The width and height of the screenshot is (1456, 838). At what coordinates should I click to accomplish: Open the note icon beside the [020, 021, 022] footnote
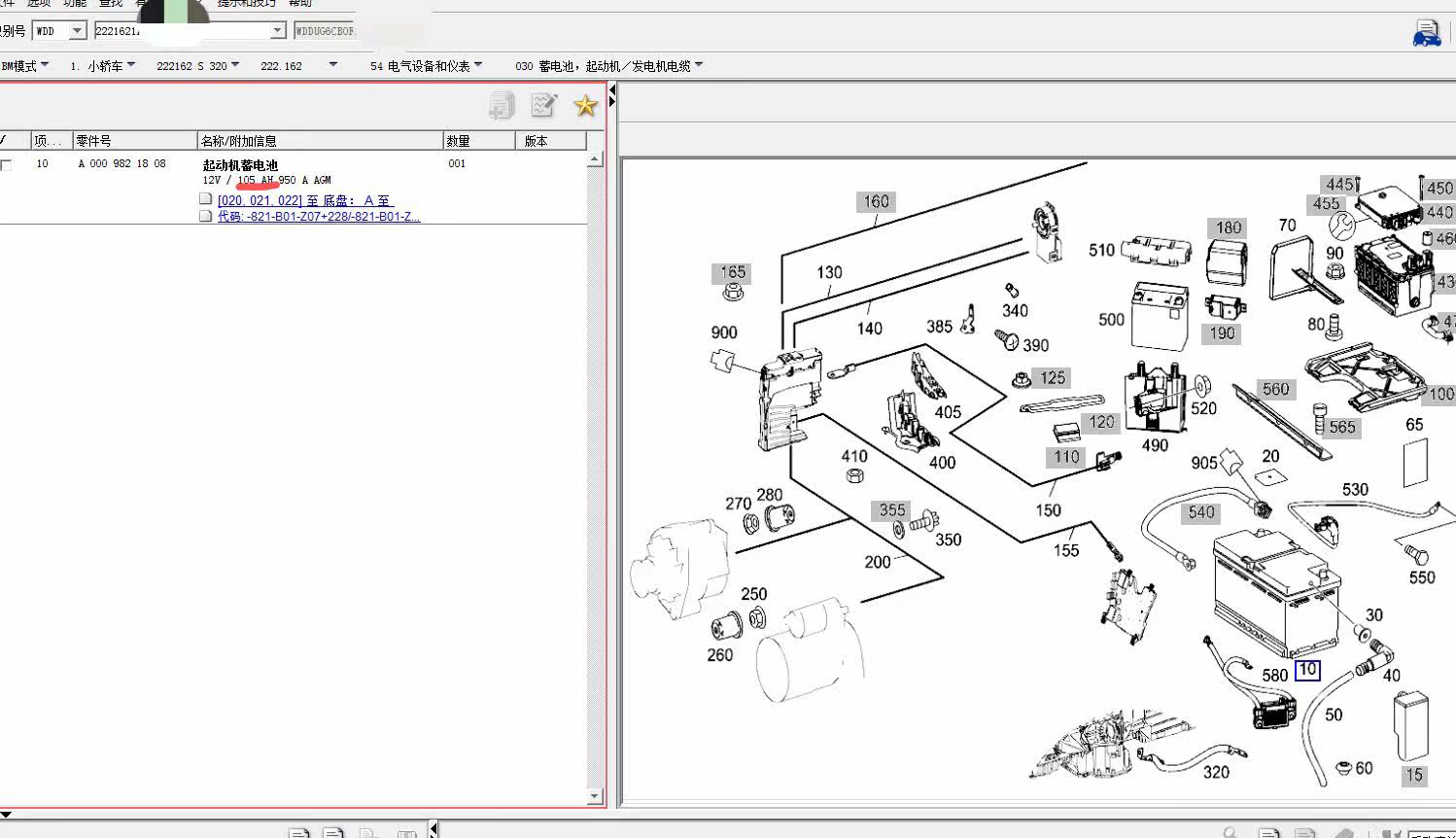pos(205,199)
